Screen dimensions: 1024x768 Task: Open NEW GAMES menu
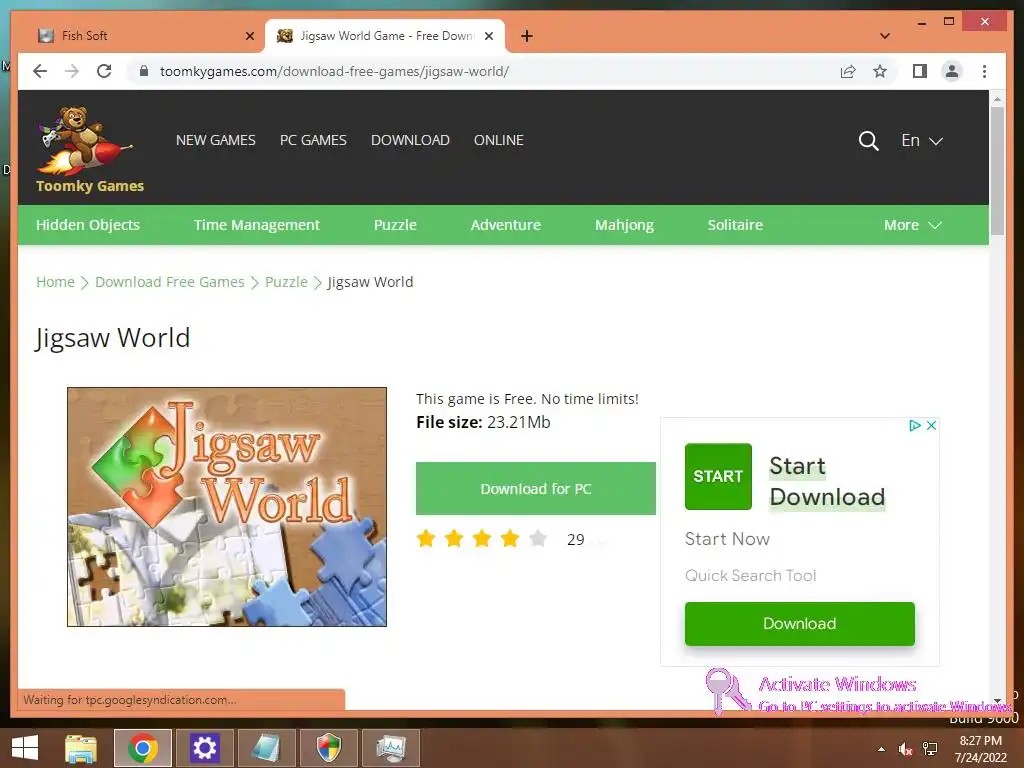pos(216,140)
